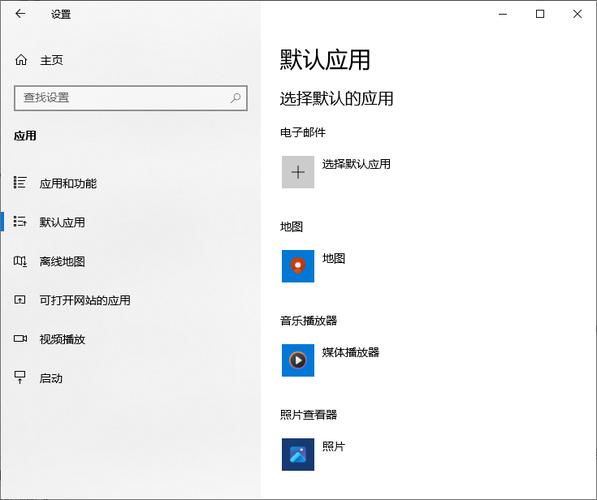
Task: Open the 主页 home icon
Action: (x=21, y=60)
